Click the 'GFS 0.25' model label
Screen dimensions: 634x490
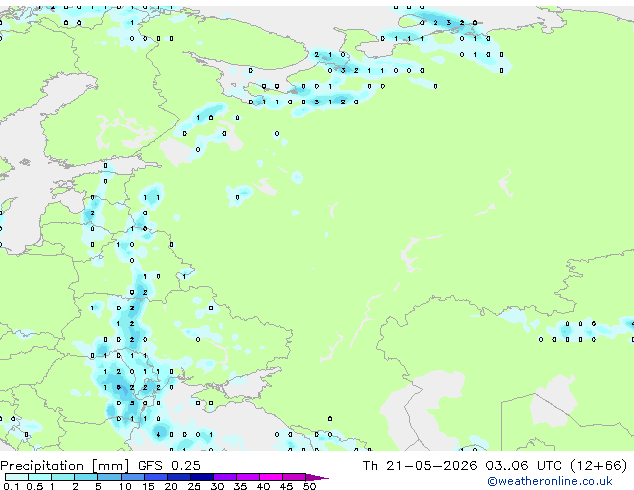tap(169, 466)
